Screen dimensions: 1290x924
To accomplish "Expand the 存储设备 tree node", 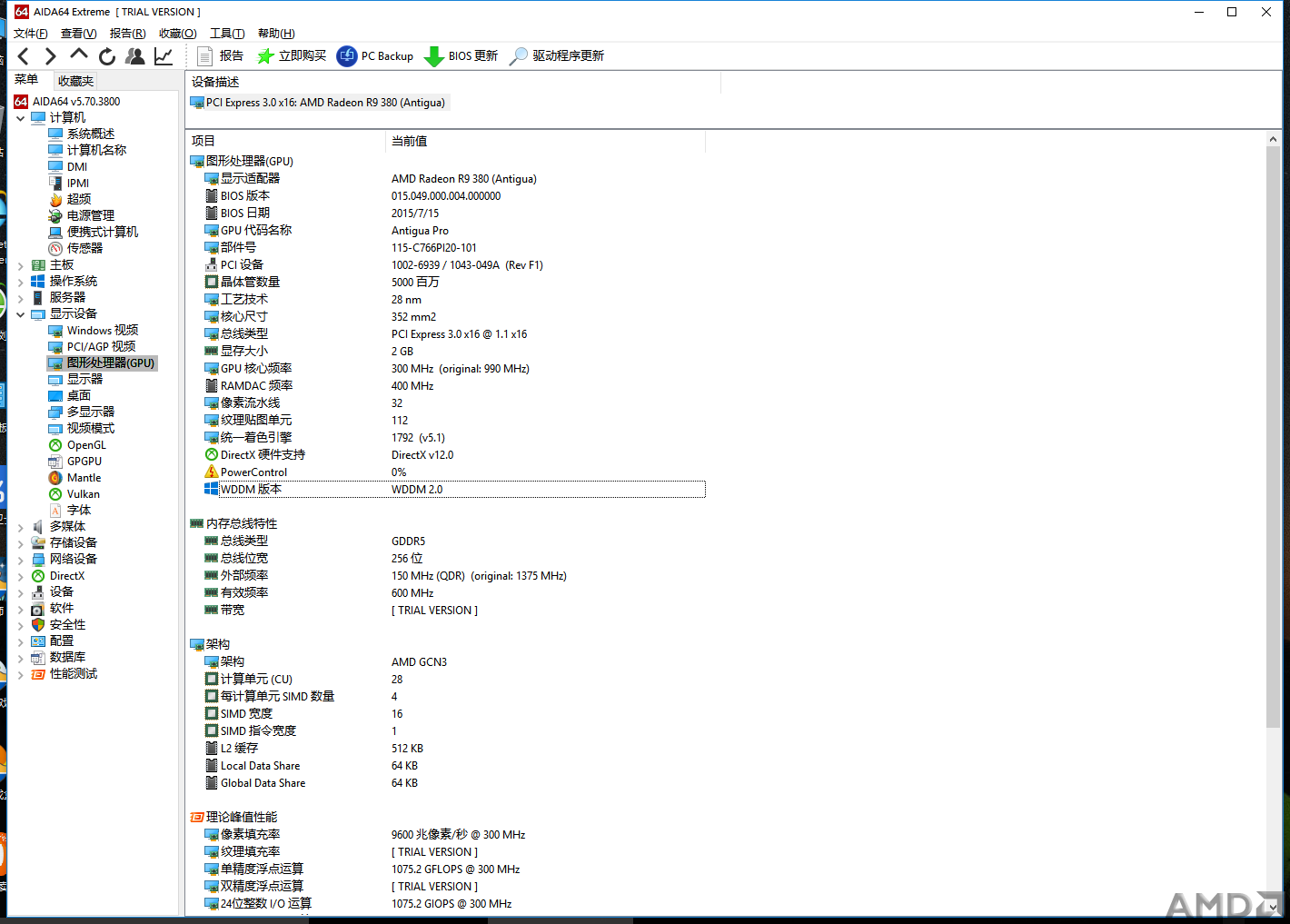I will (x=20, y=543).
